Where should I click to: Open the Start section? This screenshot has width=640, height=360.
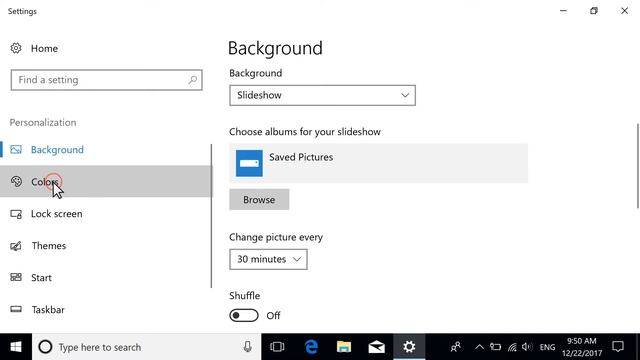tap(41, 278)
